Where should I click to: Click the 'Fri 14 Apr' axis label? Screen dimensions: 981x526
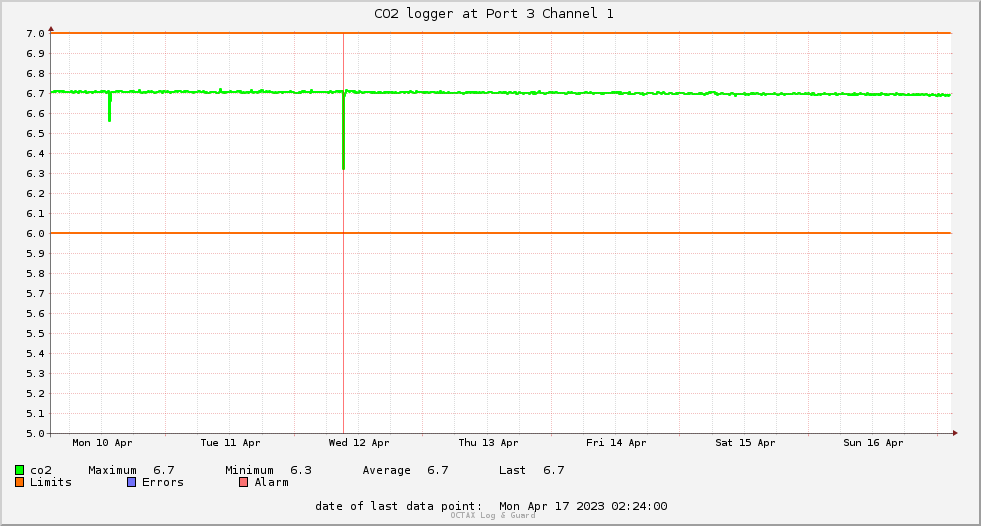tap(616, 443)
